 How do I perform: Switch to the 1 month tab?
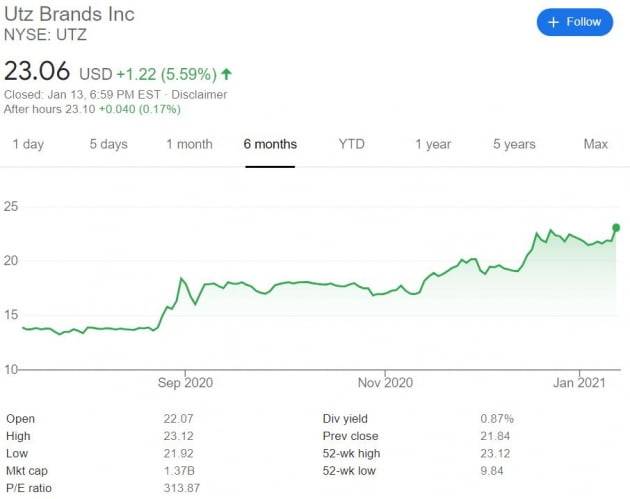[x=189, y=144]
